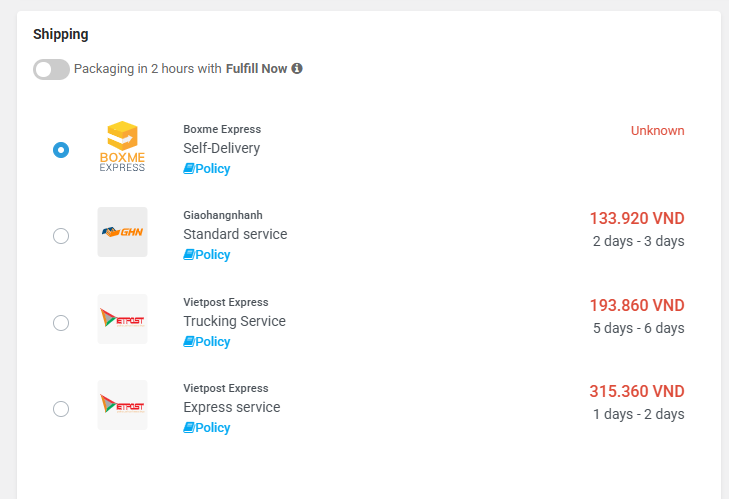Click the 315.360 VND price

point(636,392)
